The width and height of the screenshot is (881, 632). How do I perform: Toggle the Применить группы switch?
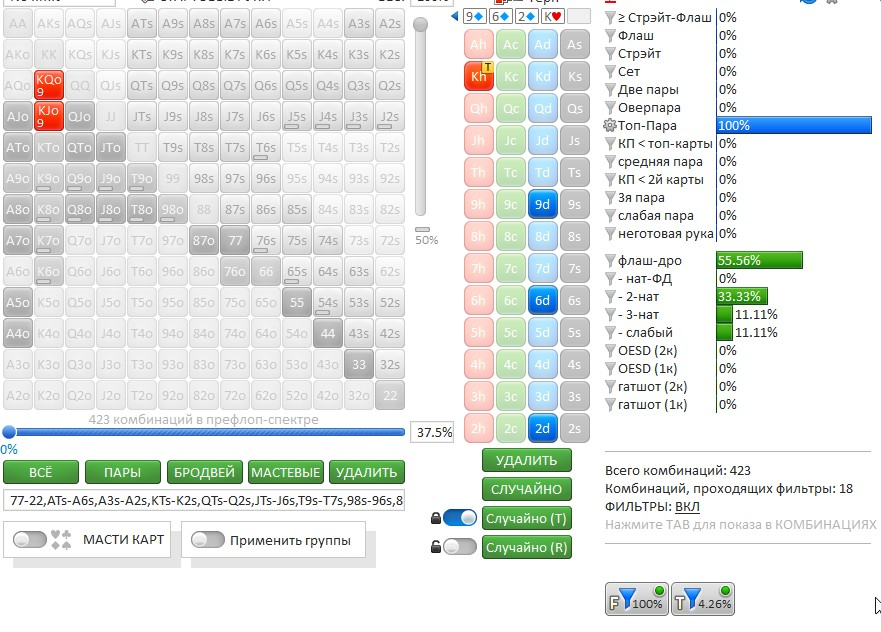(x=208, y=539)
